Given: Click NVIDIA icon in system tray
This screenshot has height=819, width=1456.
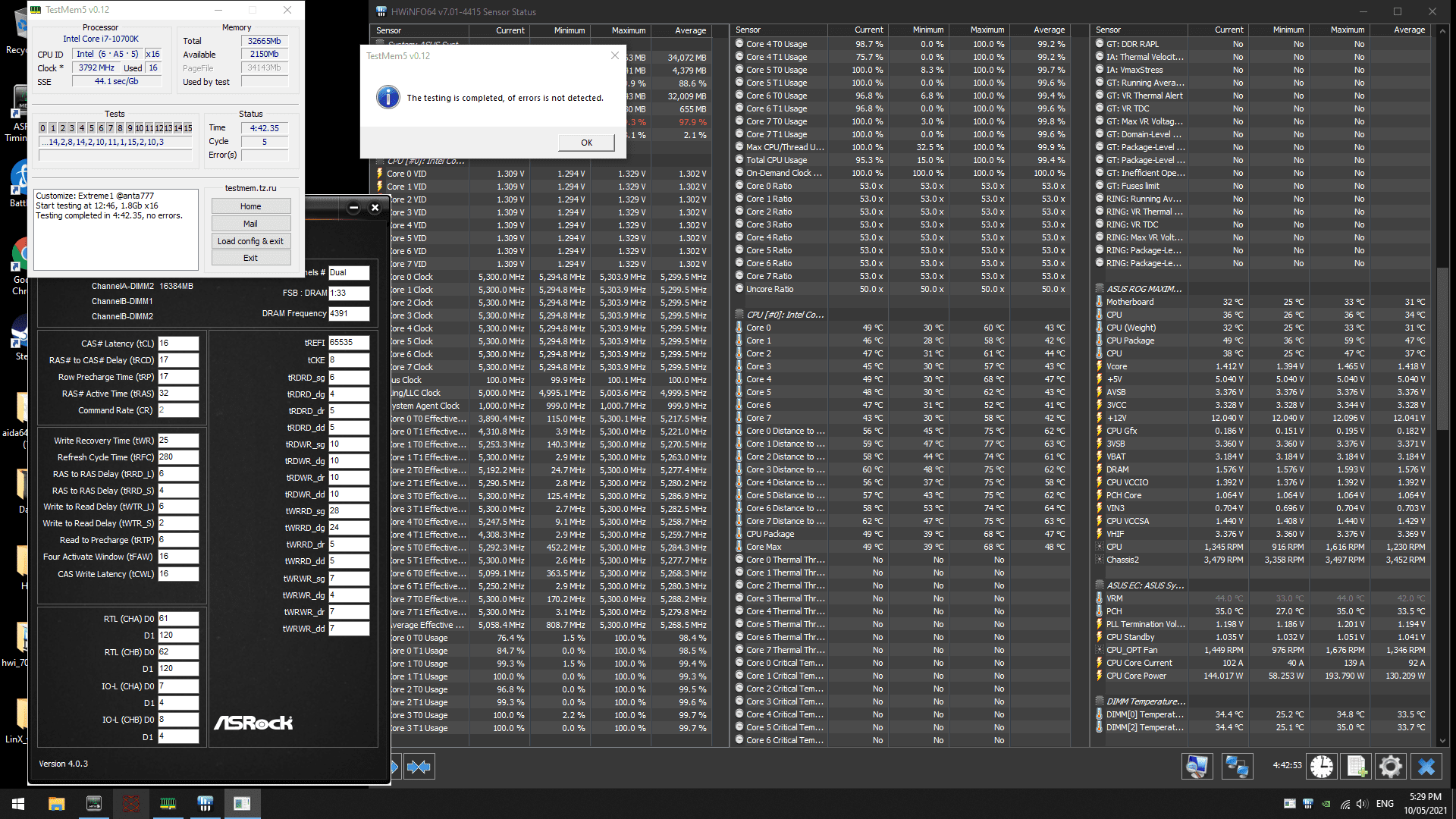Looking at the screenshot, I should pos(1326,804).
